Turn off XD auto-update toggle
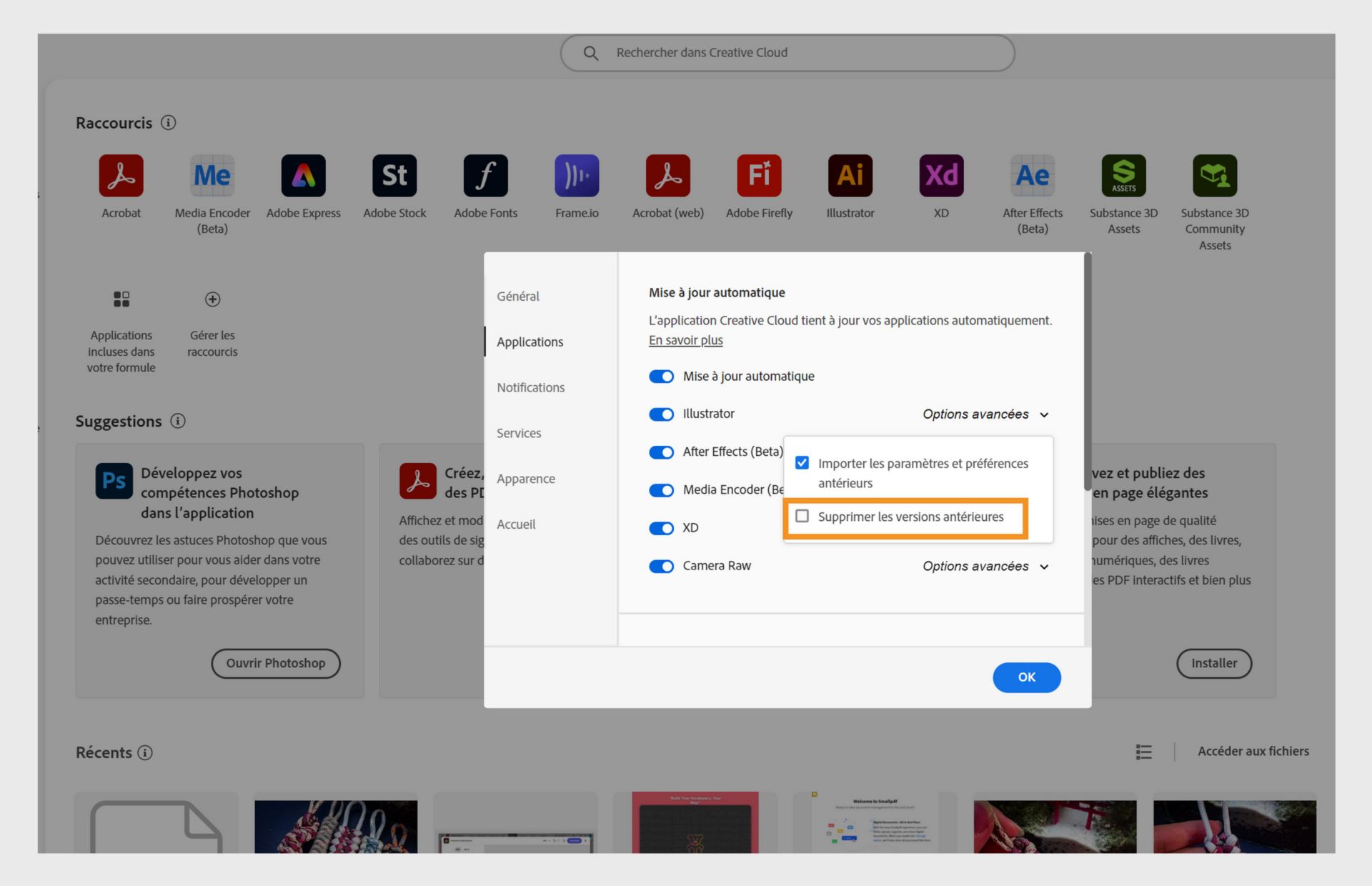1372x886 pixels. [661, 528]
